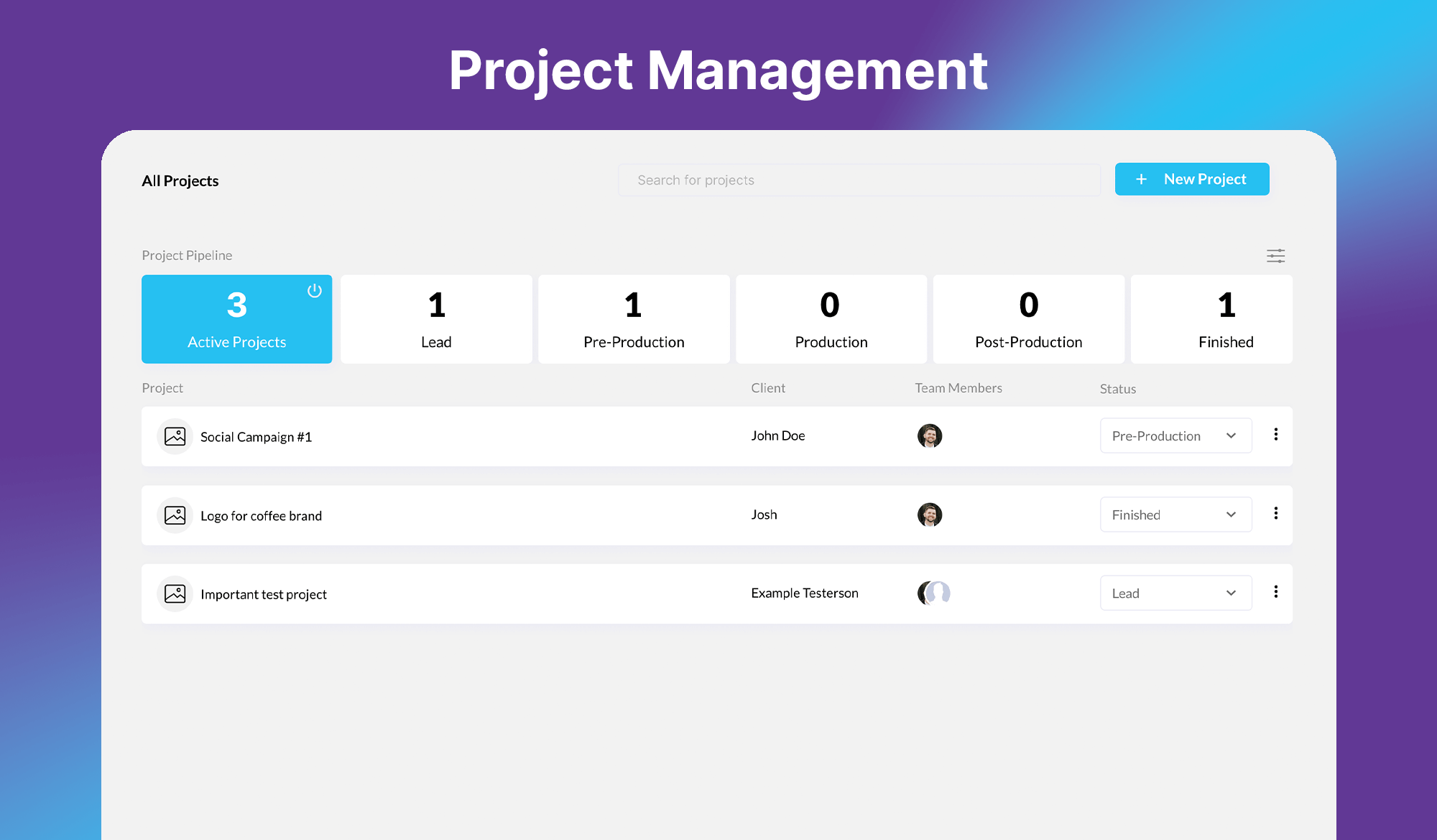Viewport: 1437px width, 840px height.
Task: Select the Pre-Production pipeline card
Action: (634, 319)
